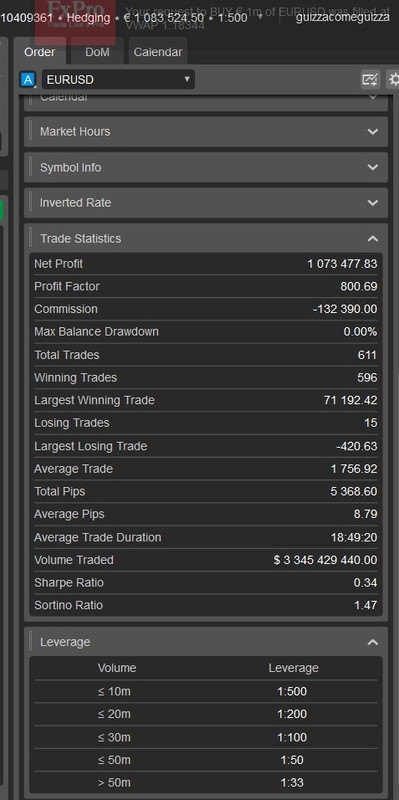This screenshot has width=399, height=800.
Task: Open the new order icon beside EURUSD
Action: coord(370,80)
